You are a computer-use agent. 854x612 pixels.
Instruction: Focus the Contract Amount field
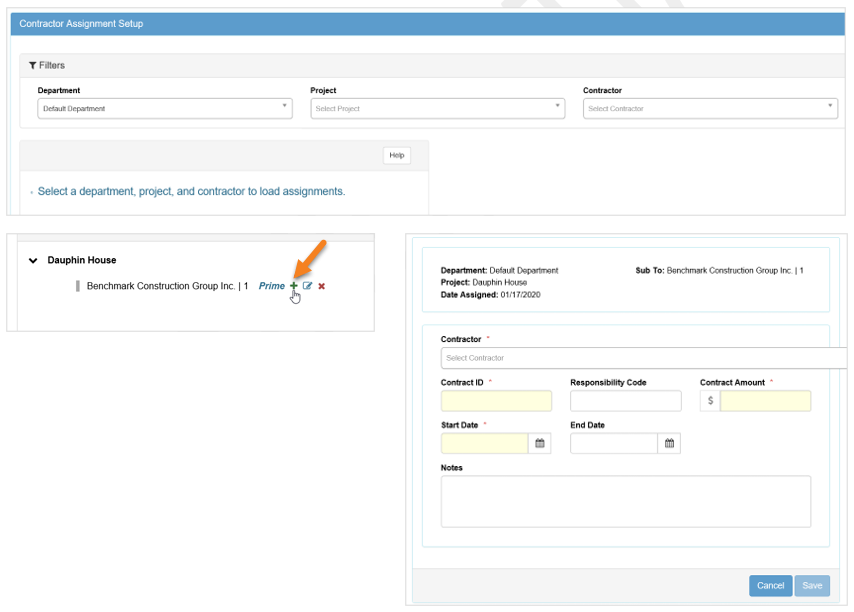click(765, 401)
